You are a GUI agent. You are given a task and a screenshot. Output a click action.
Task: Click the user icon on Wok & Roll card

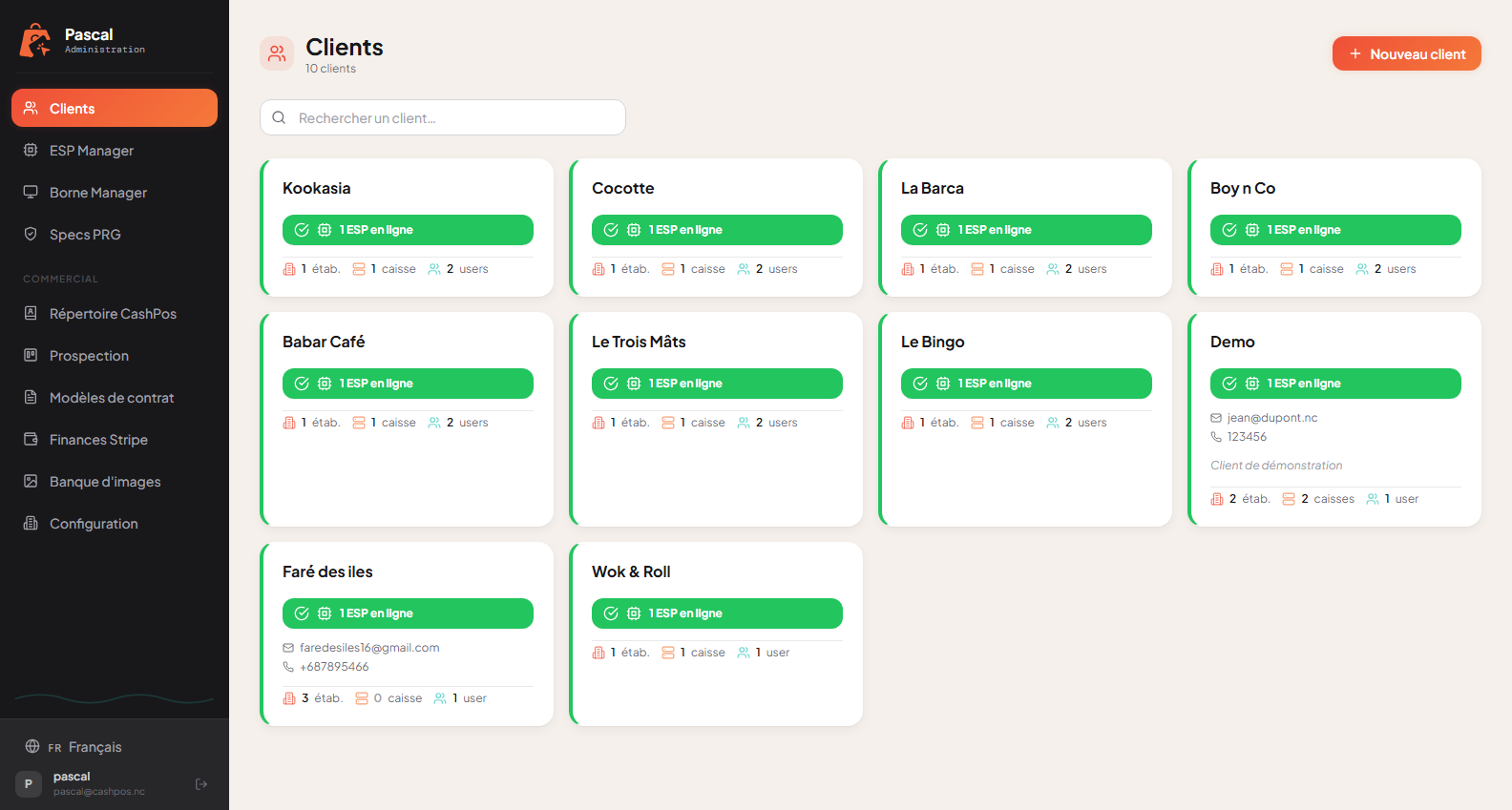(x=744, y=653)
